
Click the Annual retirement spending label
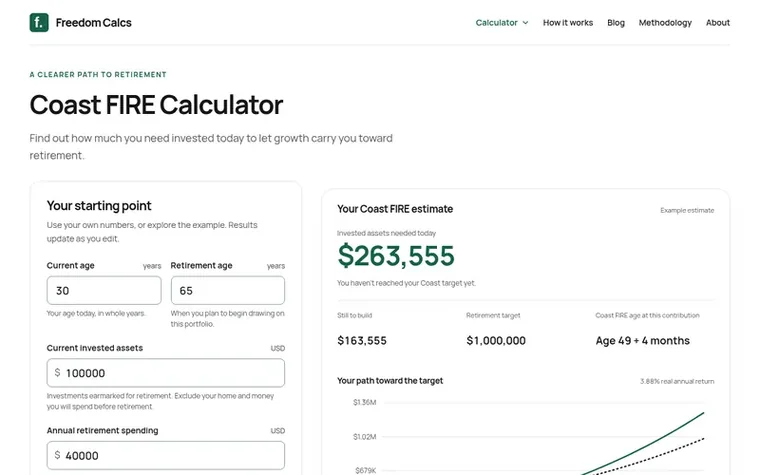click(102, 430)
